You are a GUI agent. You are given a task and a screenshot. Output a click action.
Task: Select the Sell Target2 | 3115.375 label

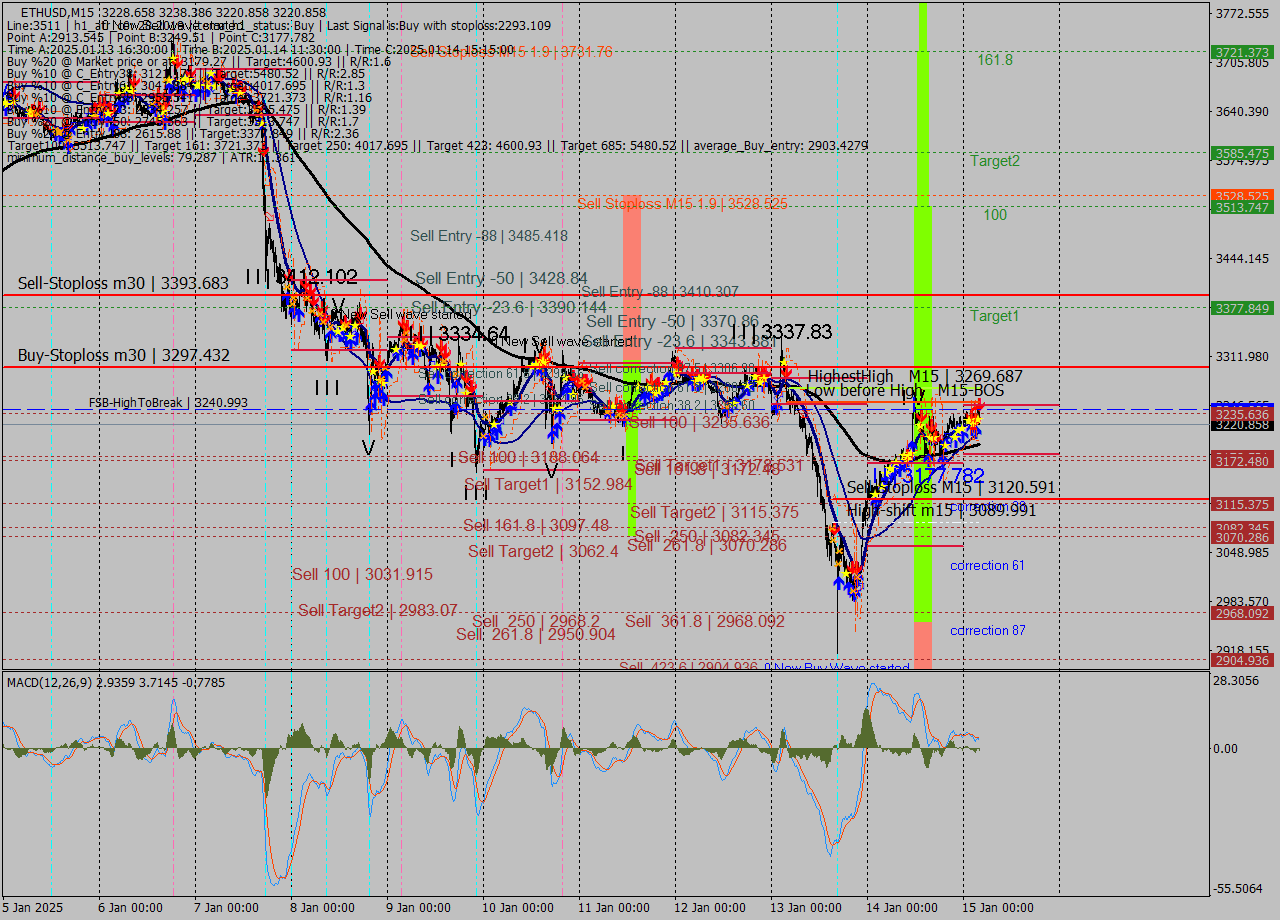pos(714,512)
